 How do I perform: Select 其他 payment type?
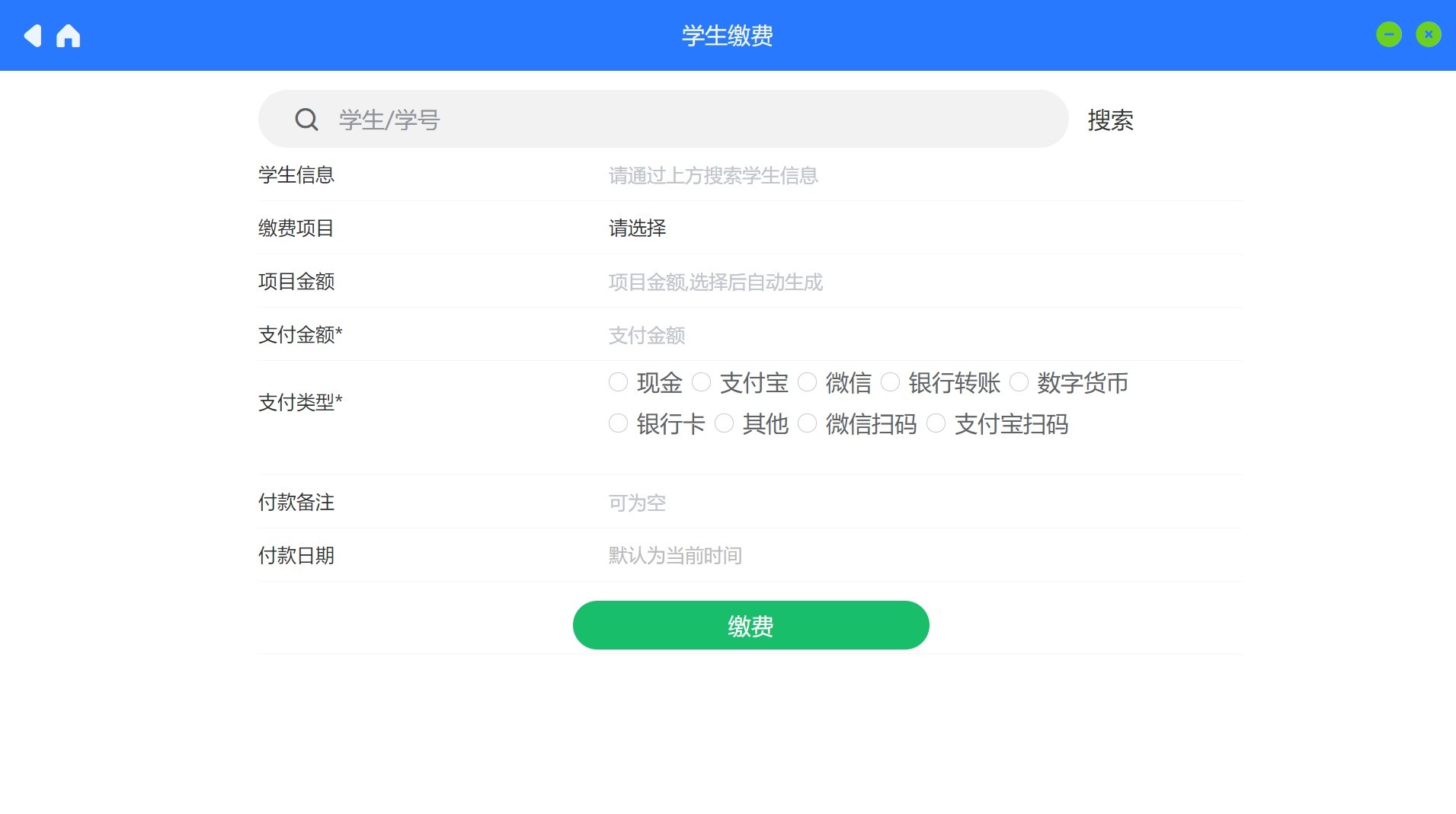[x=724, y=423]
